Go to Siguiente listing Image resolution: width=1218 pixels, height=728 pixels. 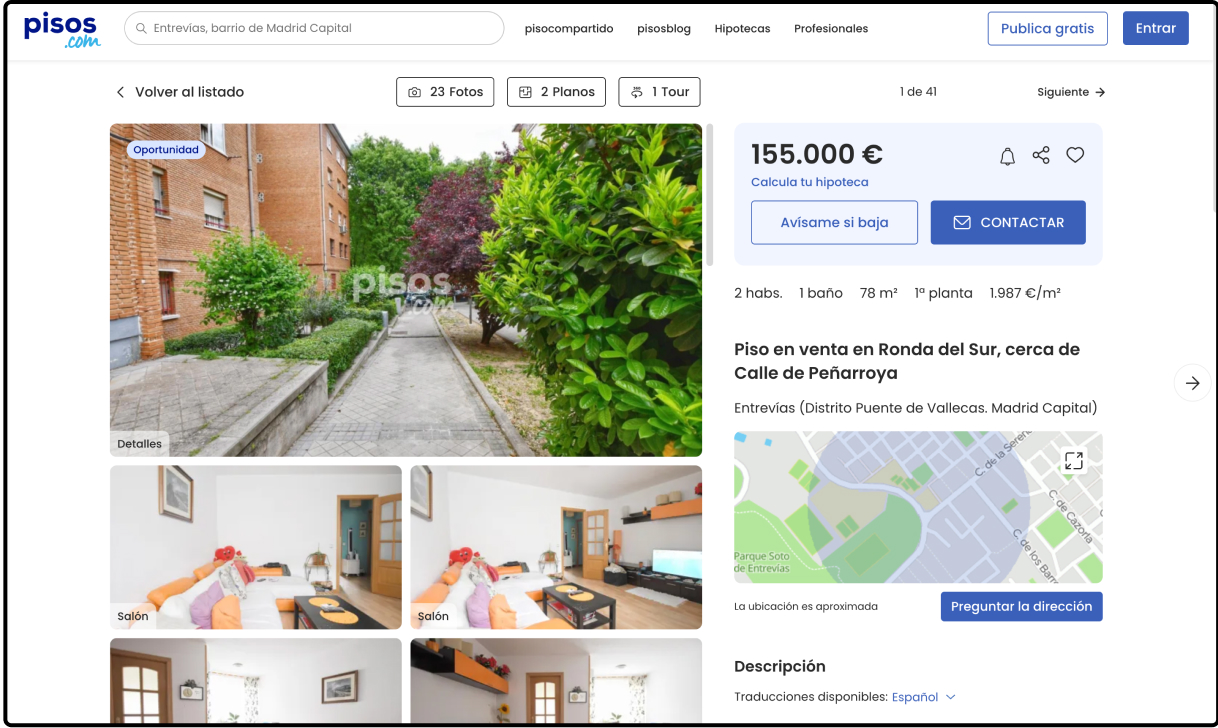pos(1071,92)
